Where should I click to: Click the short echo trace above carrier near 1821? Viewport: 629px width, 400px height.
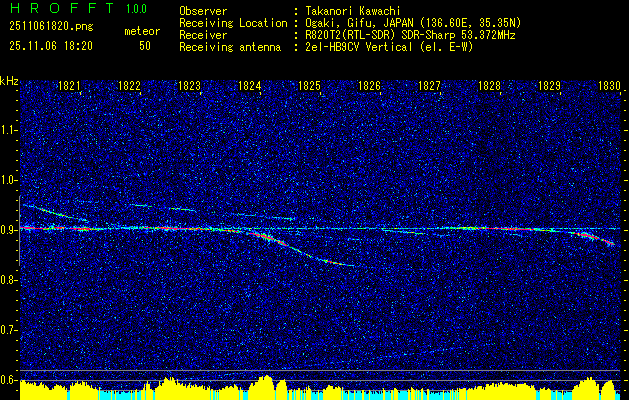point(55,213)
